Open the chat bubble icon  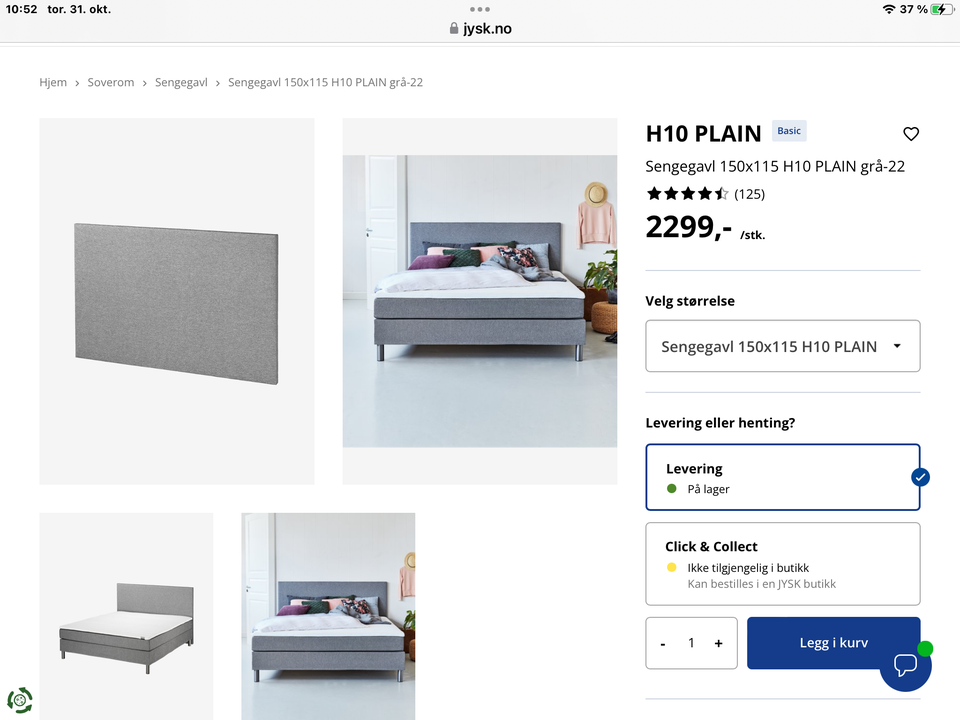pyautogui.click(x=906, y=664)
